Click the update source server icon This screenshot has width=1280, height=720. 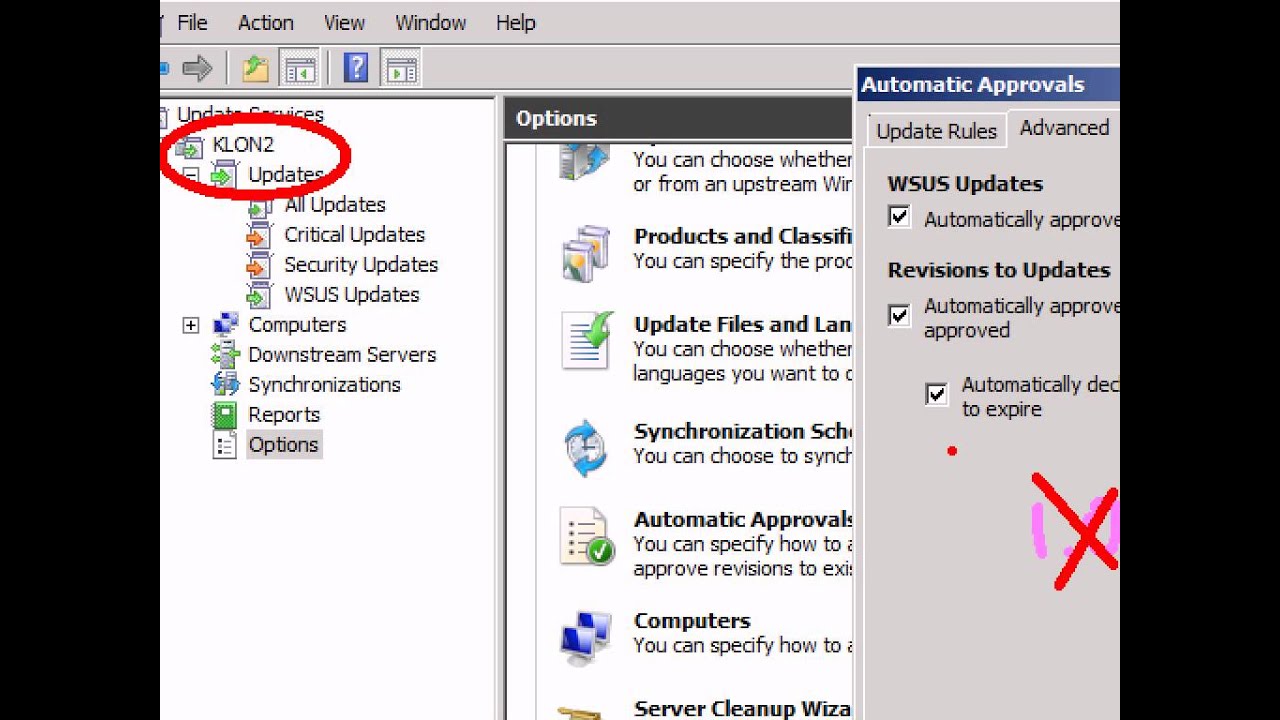click(x=585, y=162)
